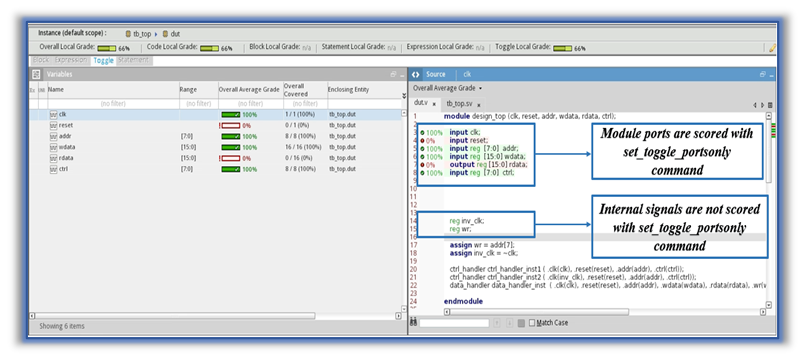
Task: Select the reset variable row
Action: pyautogui.click(x=215, y=125)
